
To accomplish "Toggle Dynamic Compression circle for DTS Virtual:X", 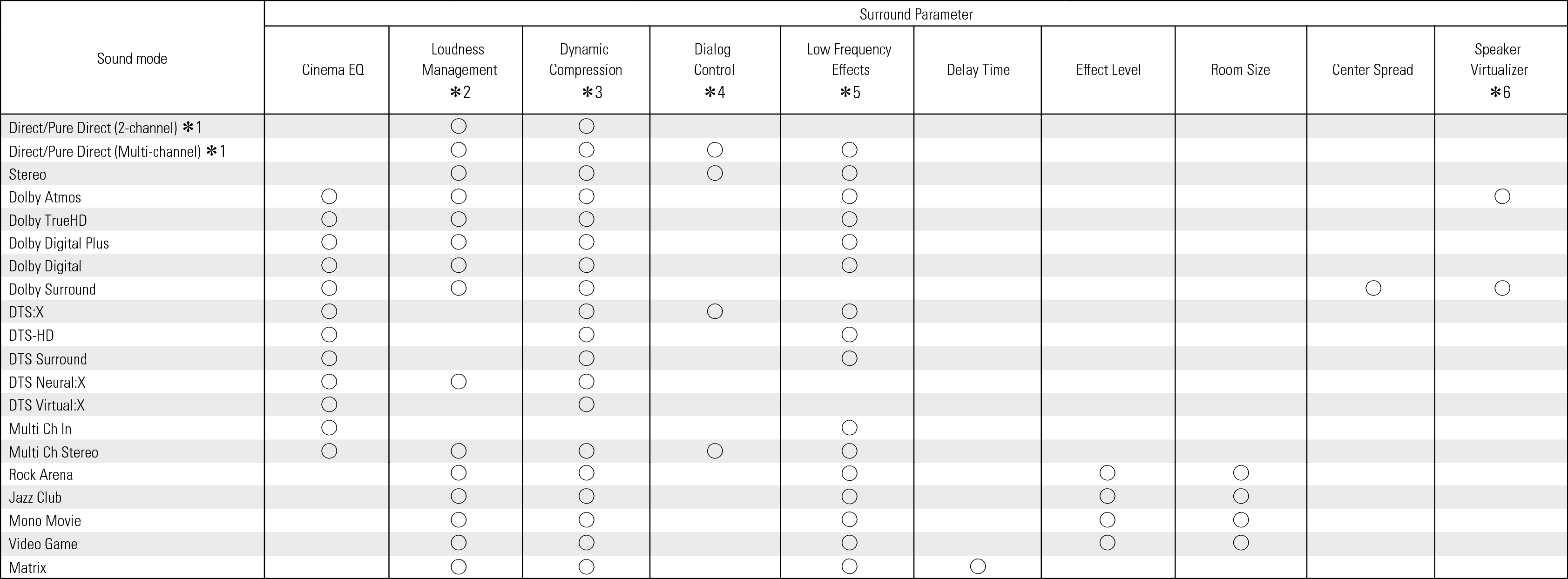I will (586, 404).
